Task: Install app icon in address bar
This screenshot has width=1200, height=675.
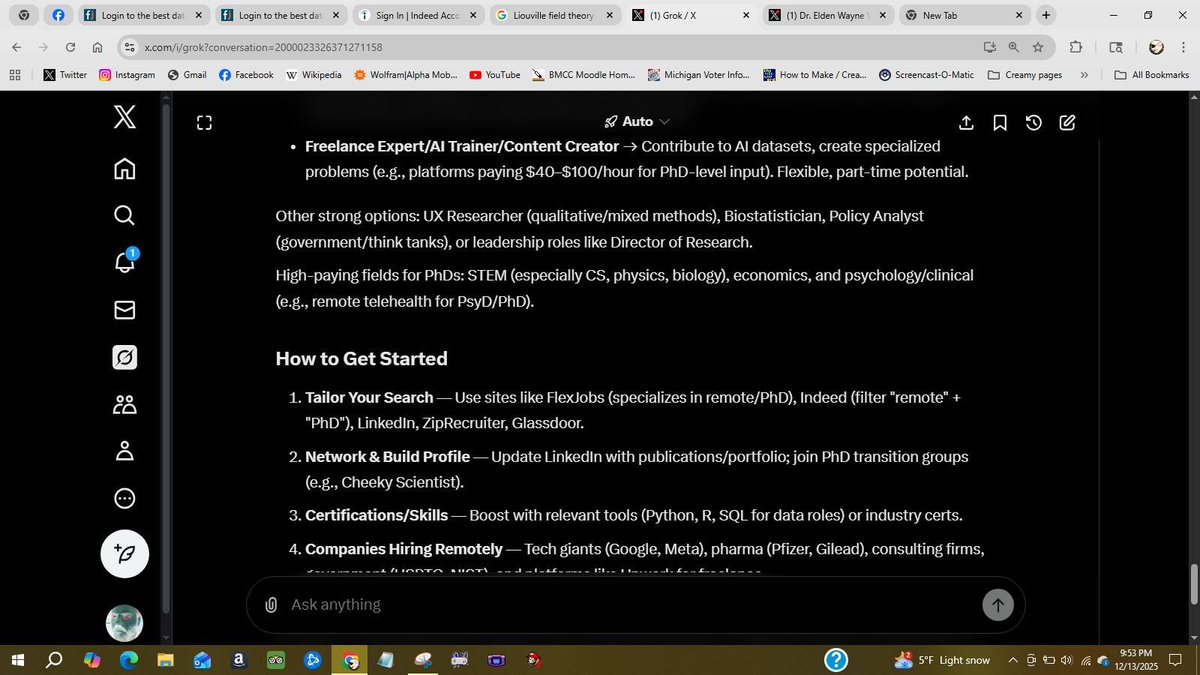Action: [989, 47]
